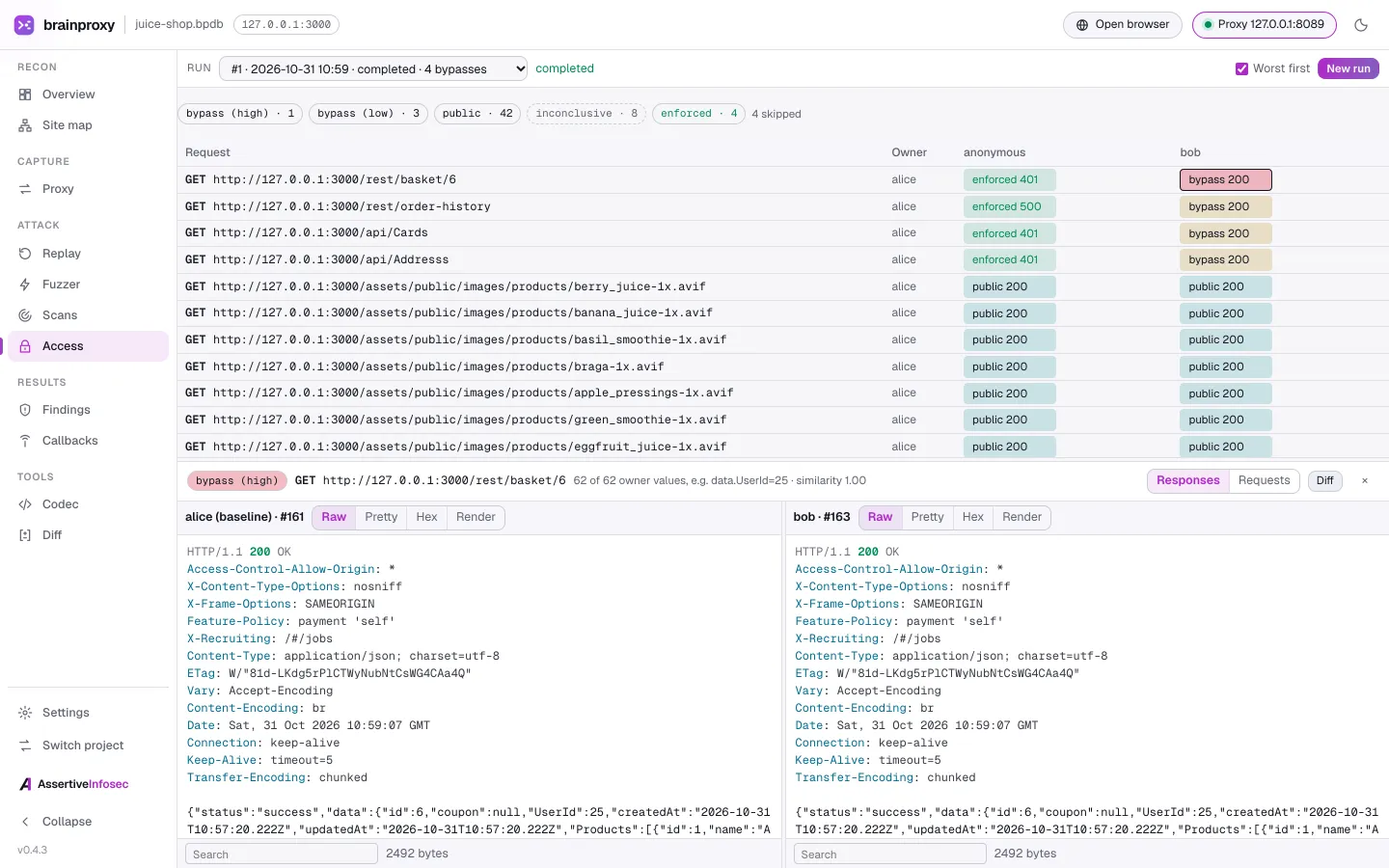Screen dimensions: 1389x868
Task: Click Switch project
Action: (x=88, y=746)
